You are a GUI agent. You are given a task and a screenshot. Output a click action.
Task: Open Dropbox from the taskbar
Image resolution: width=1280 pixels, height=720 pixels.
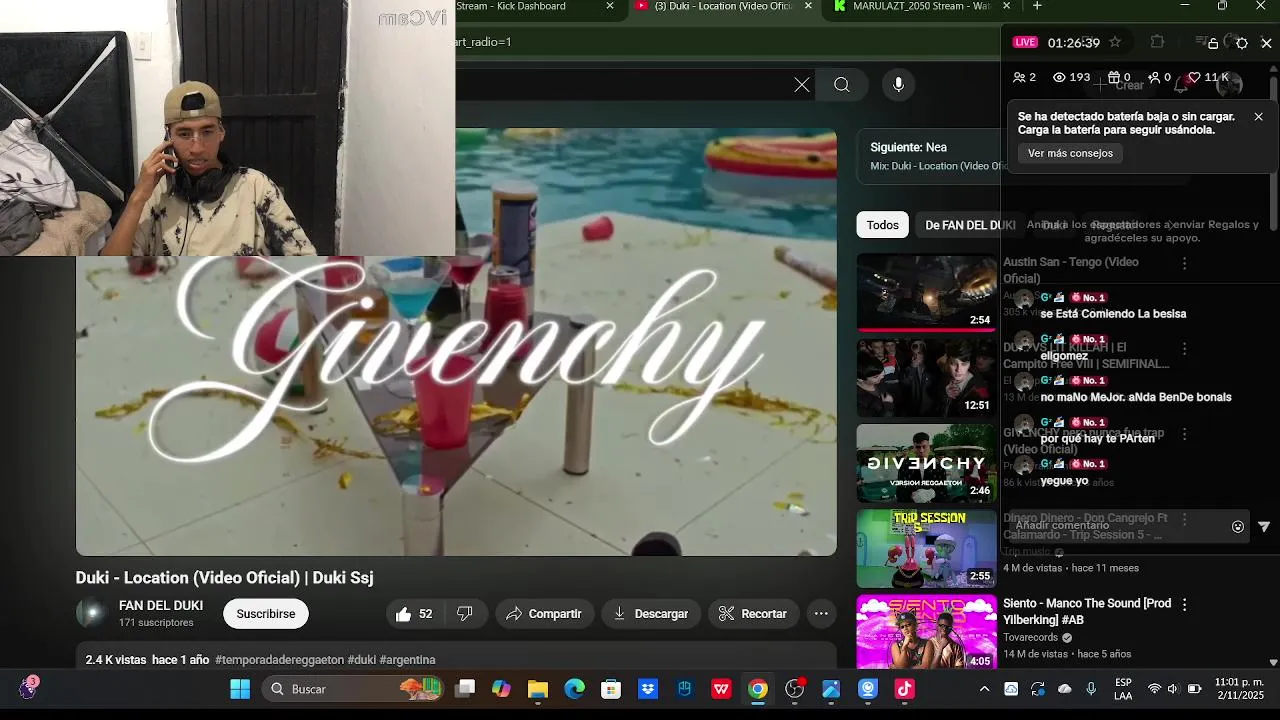648,689
